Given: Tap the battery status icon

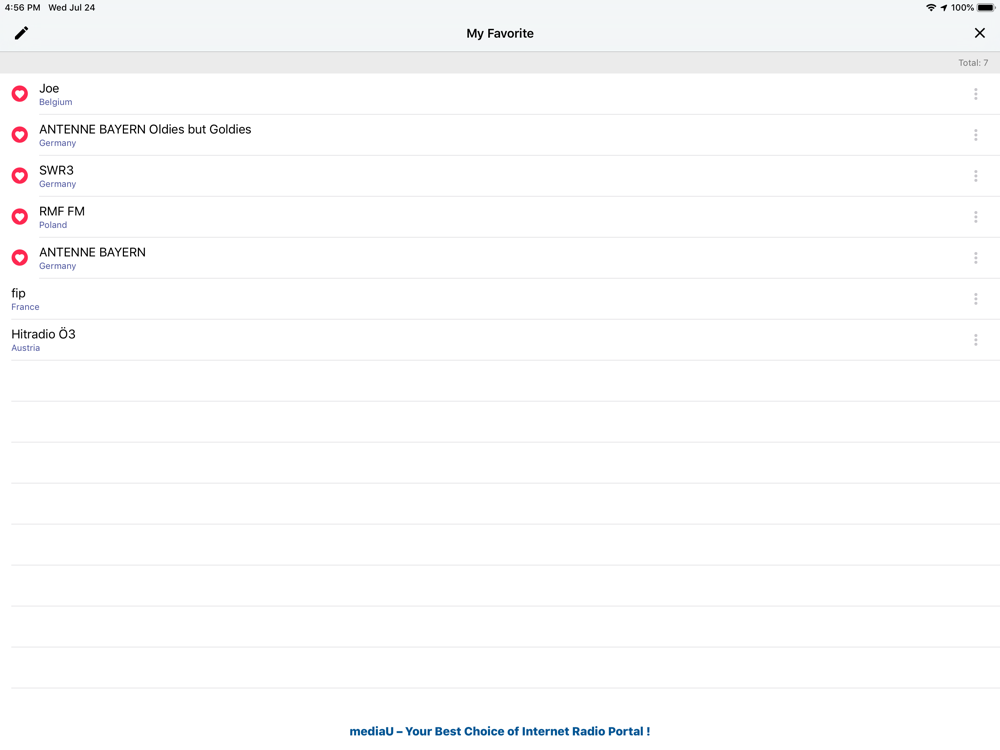Looking at the screenshot, I should pyautogui.click(x=985, y=8).
